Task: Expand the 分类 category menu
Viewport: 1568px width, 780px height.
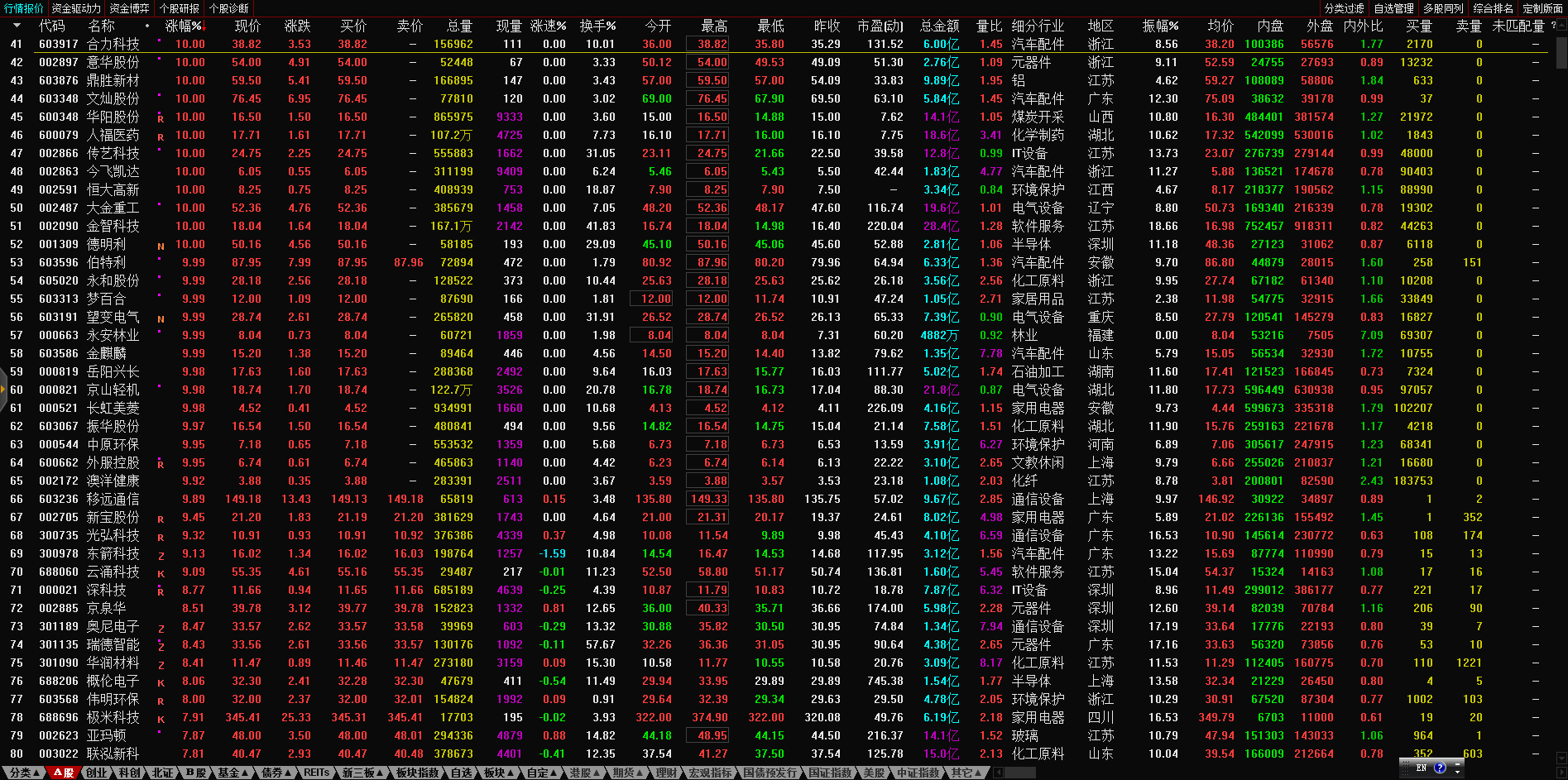Action: pos(24,773)
